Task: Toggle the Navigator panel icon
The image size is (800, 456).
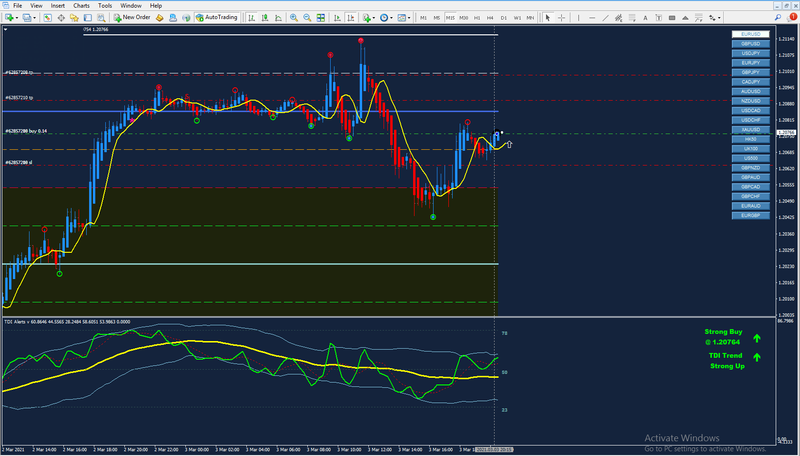Action: pos(74,18)
